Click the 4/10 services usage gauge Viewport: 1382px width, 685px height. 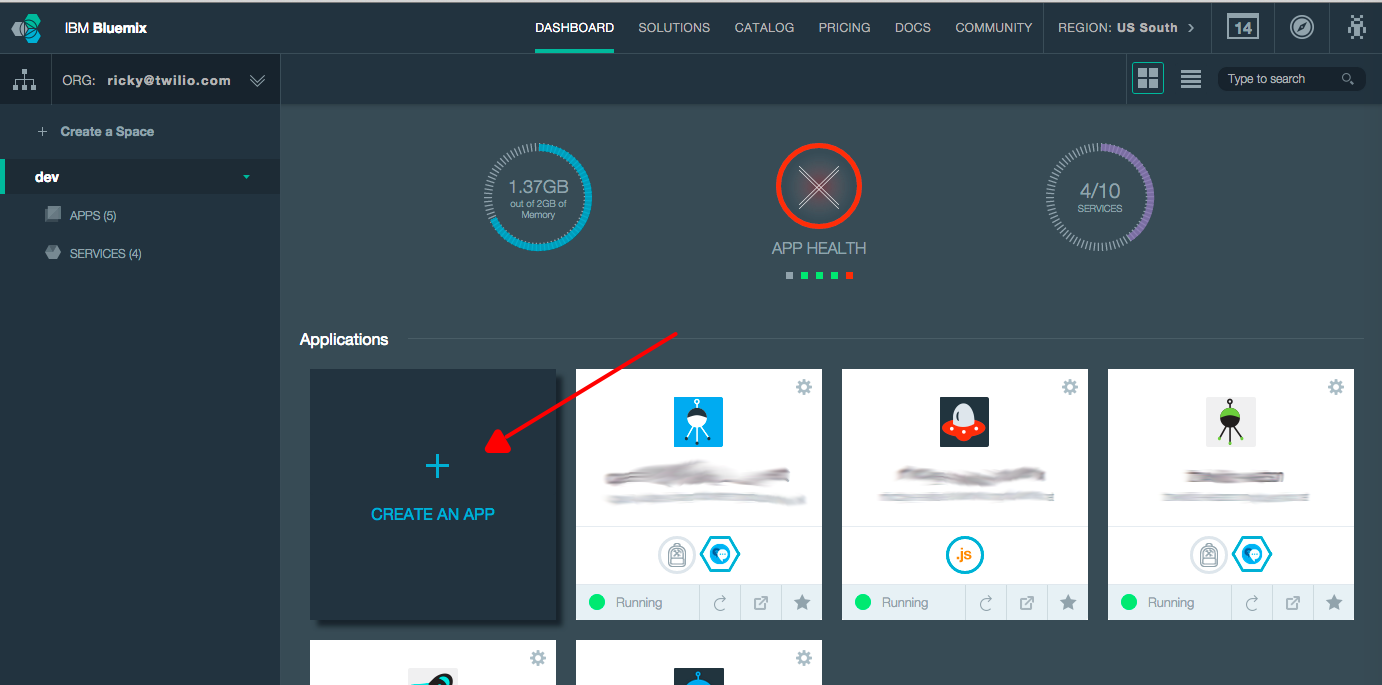tap(1099, 196)
